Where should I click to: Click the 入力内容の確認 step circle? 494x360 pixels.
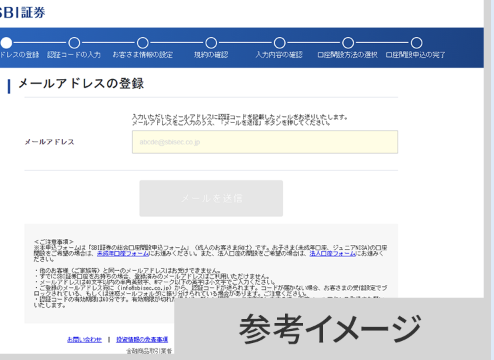point(280,43)
